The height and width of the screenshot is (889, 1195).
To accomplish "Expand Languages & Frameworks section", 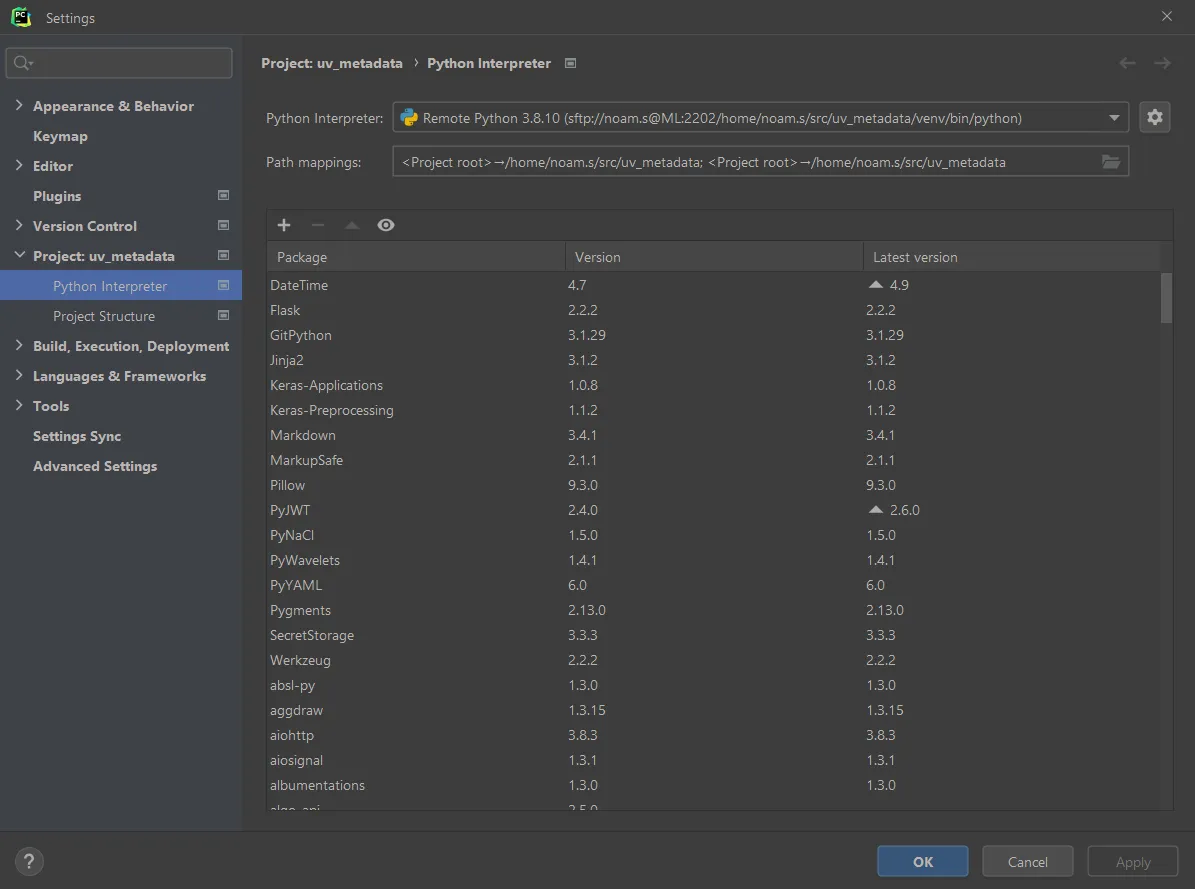I will (19, 375).
